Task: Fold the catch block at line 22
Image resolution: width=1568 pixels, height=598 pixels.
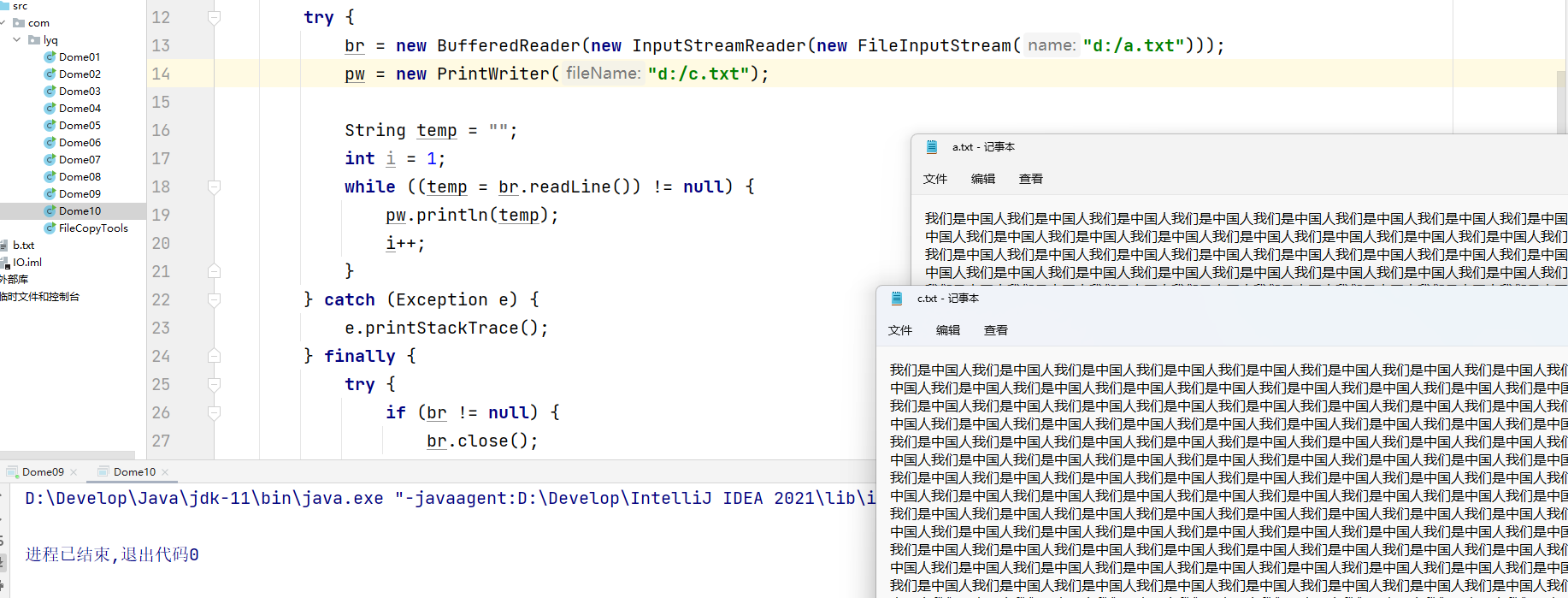Action: (215, 299)
